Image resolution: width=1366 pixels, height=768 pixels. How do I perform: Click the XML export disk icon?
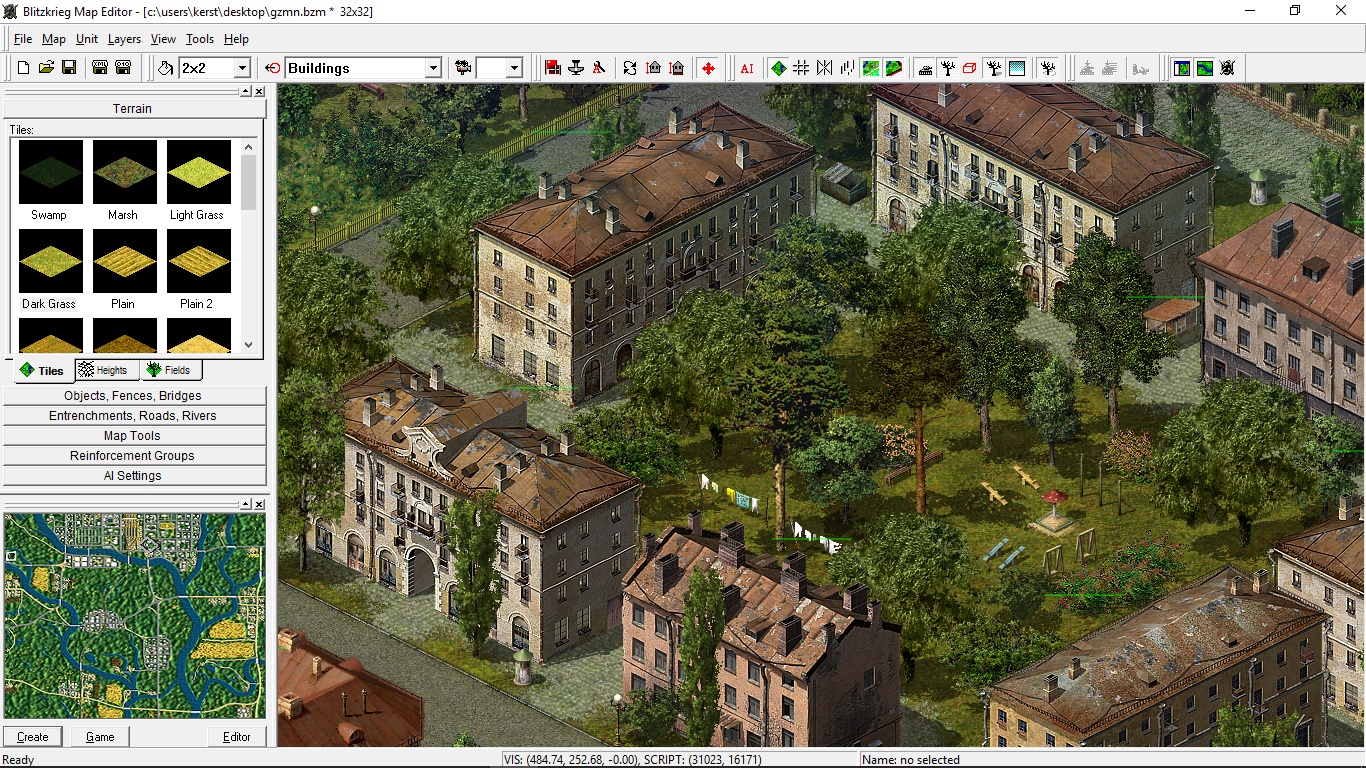pos(100,68)
